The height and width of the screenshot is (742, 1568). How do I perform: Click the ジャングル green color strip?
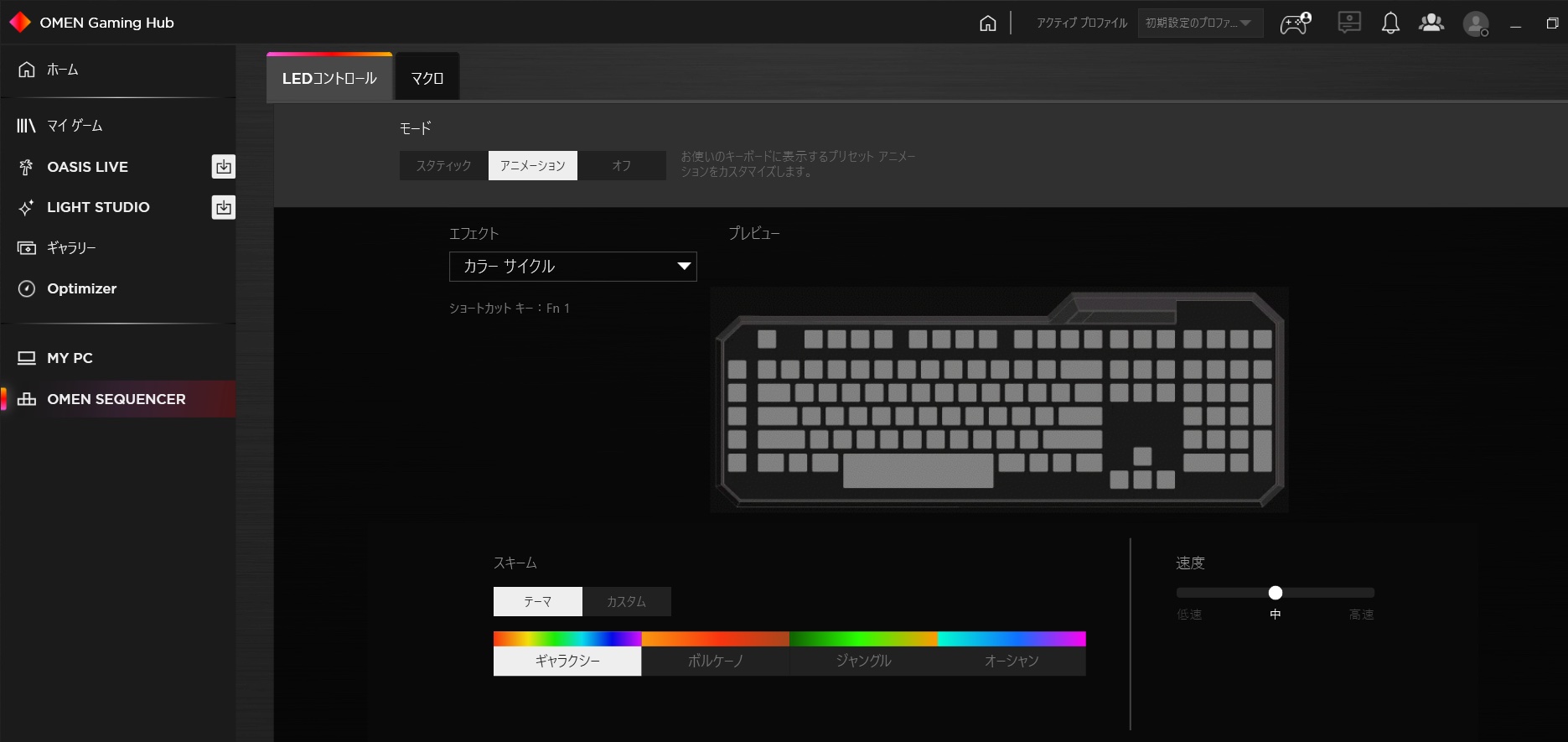(864, 639)
